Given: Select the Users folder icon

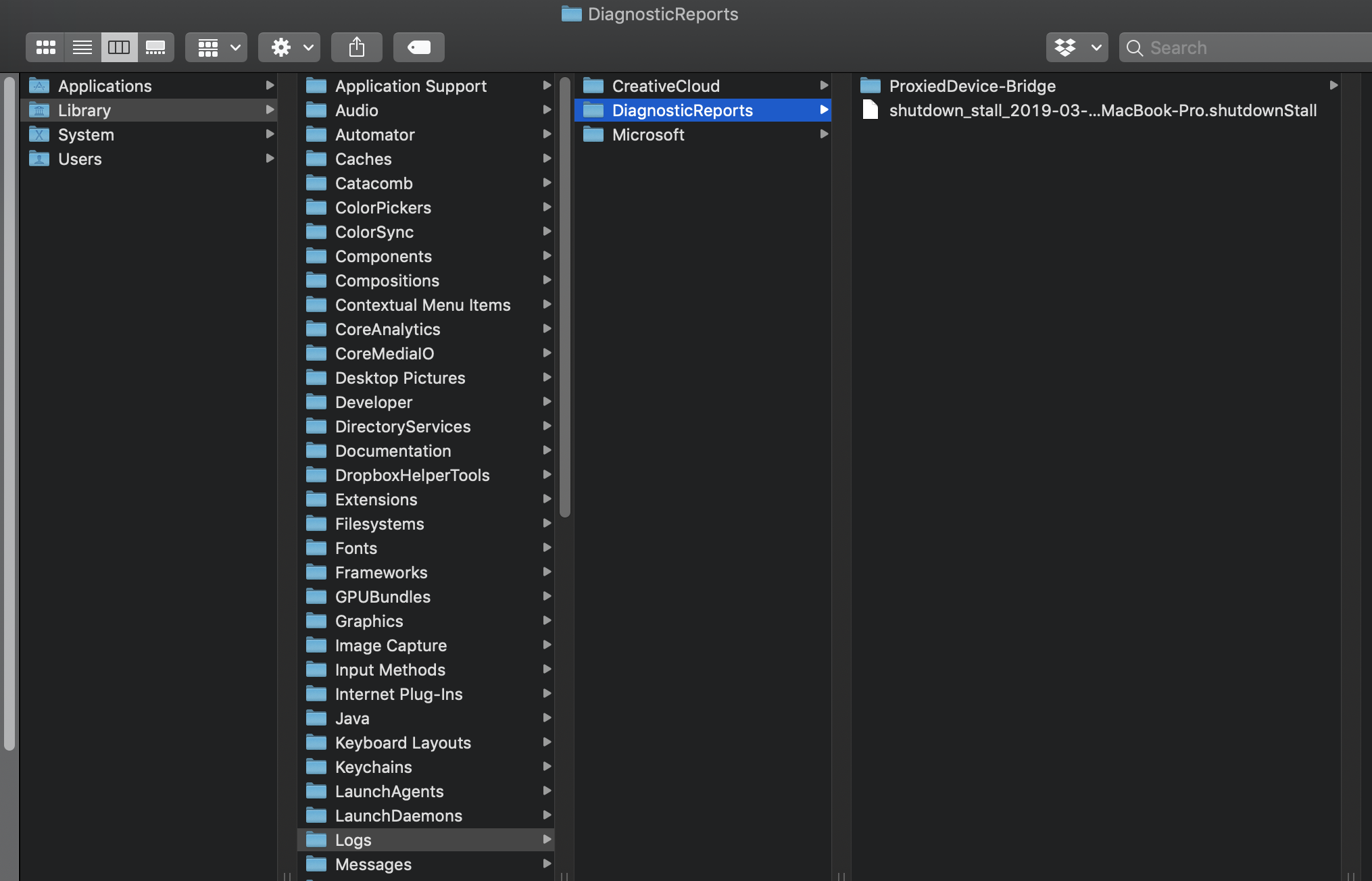Looking at the screenshot, I should point(39,159).
